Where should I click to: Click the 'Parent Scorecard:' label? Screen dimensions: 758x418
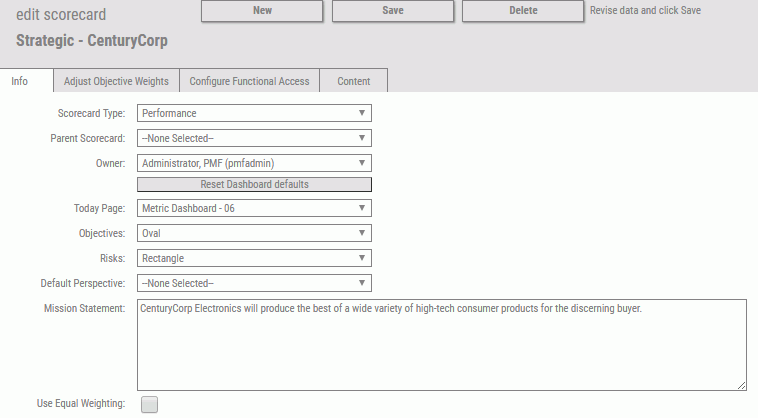[87, 139]
